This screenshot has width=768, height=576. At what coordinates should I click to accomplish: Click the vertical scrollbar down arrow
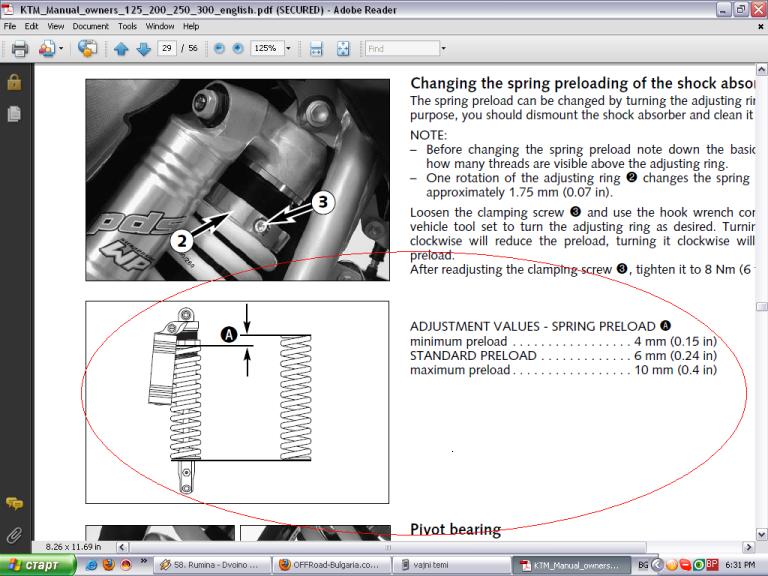(761, 534)
